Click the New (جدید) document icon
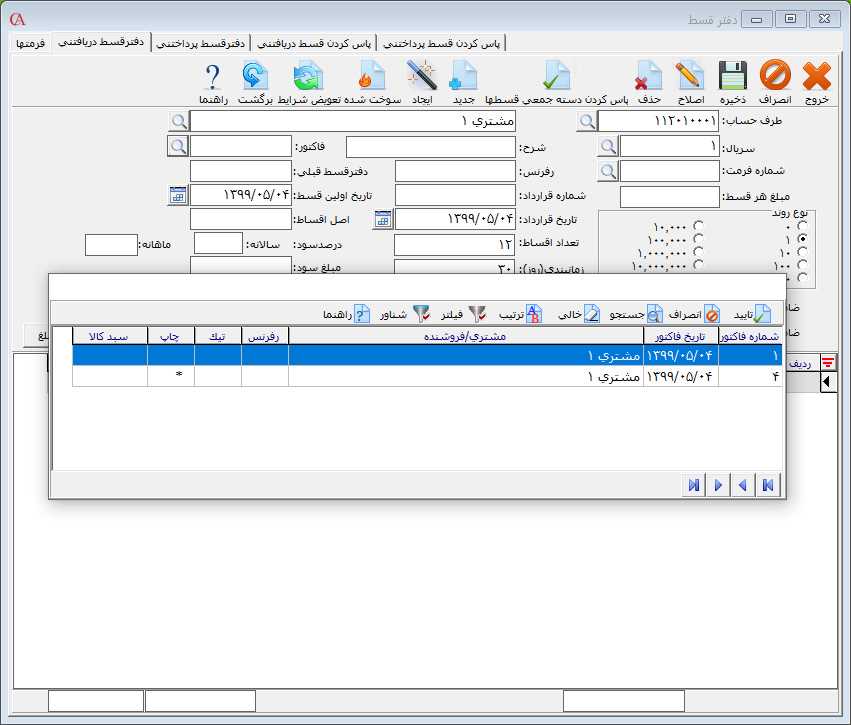The height and width of the screenshot is (725, 851). click(x=464, y=76)
